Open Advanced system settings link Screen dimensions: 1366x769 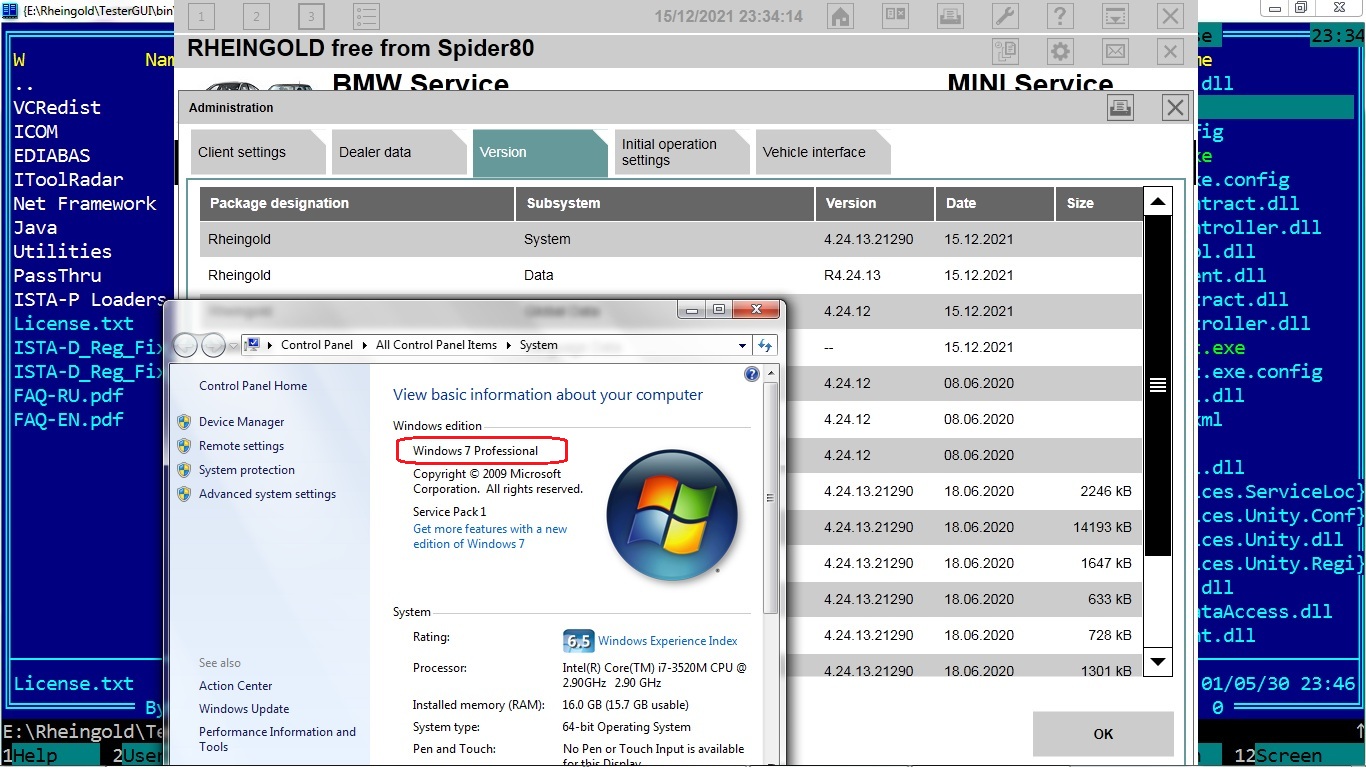267,494
